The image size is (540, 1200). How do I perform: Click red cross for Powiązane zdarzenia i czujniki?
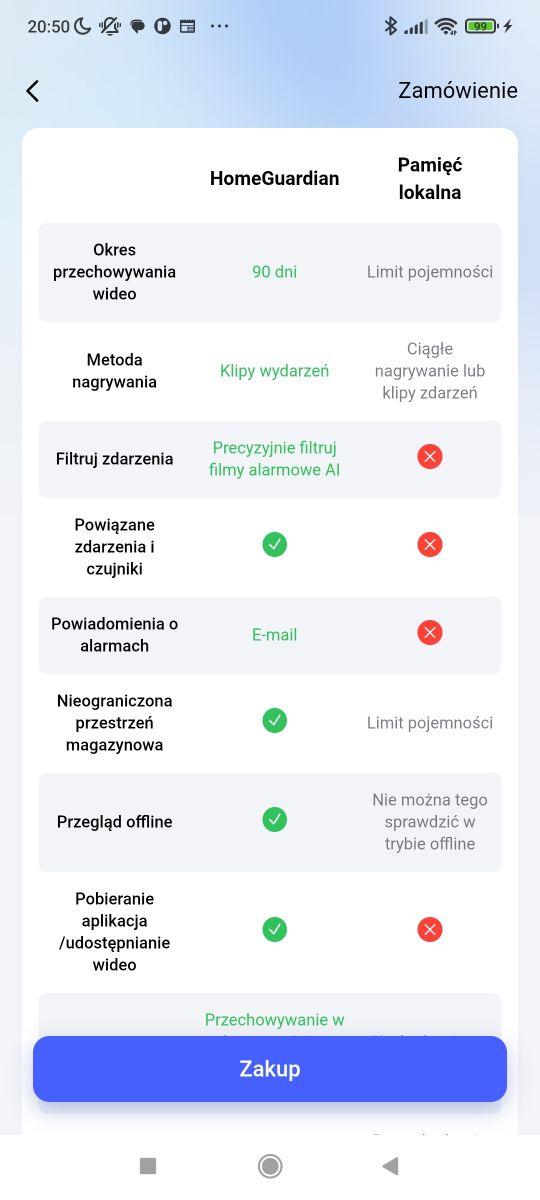point(430,545)
